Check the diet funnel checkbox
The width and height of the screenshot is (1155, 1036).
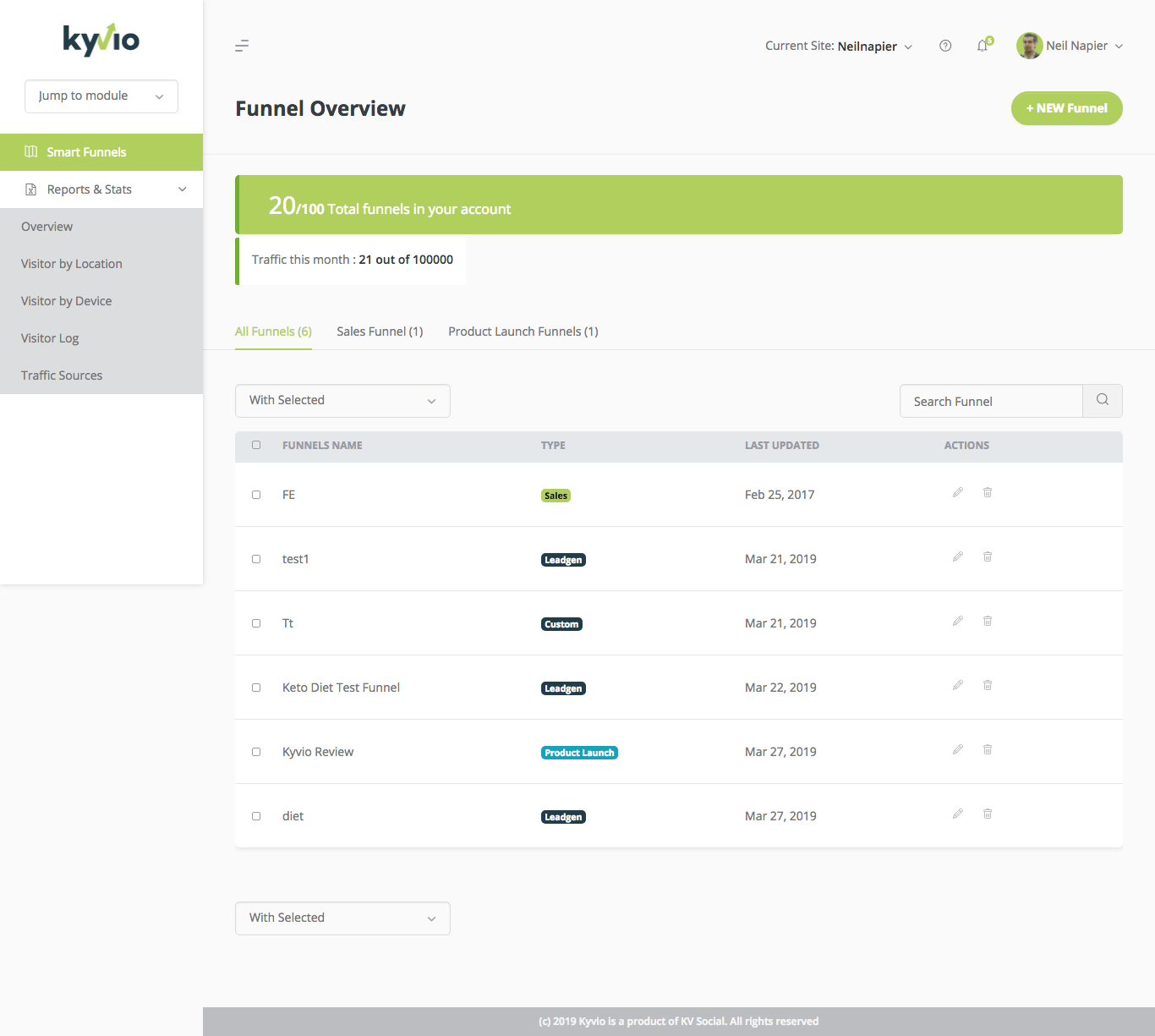click(x=256, y=816)
